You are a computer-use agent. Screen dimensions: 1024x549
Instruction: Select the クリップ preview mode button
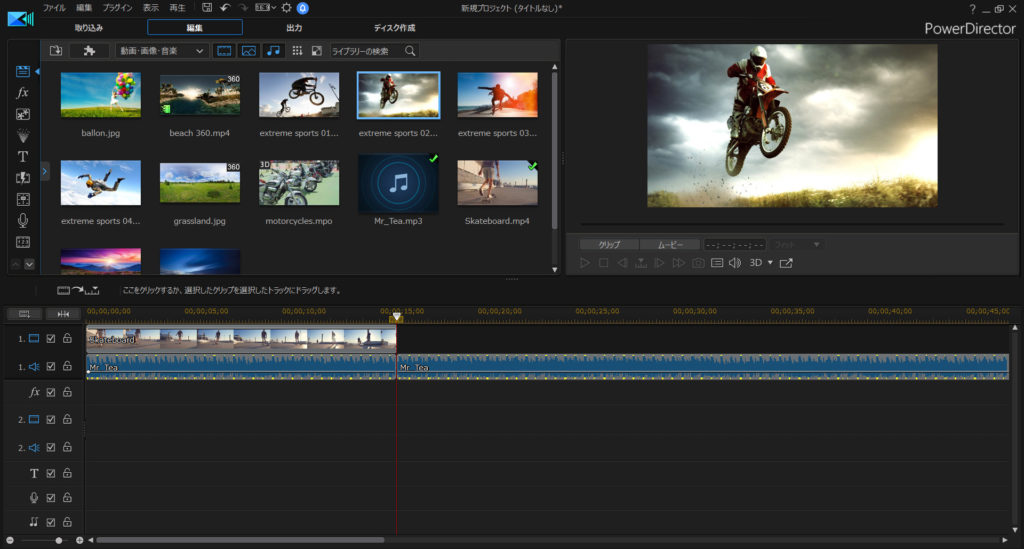coord(609,244)
